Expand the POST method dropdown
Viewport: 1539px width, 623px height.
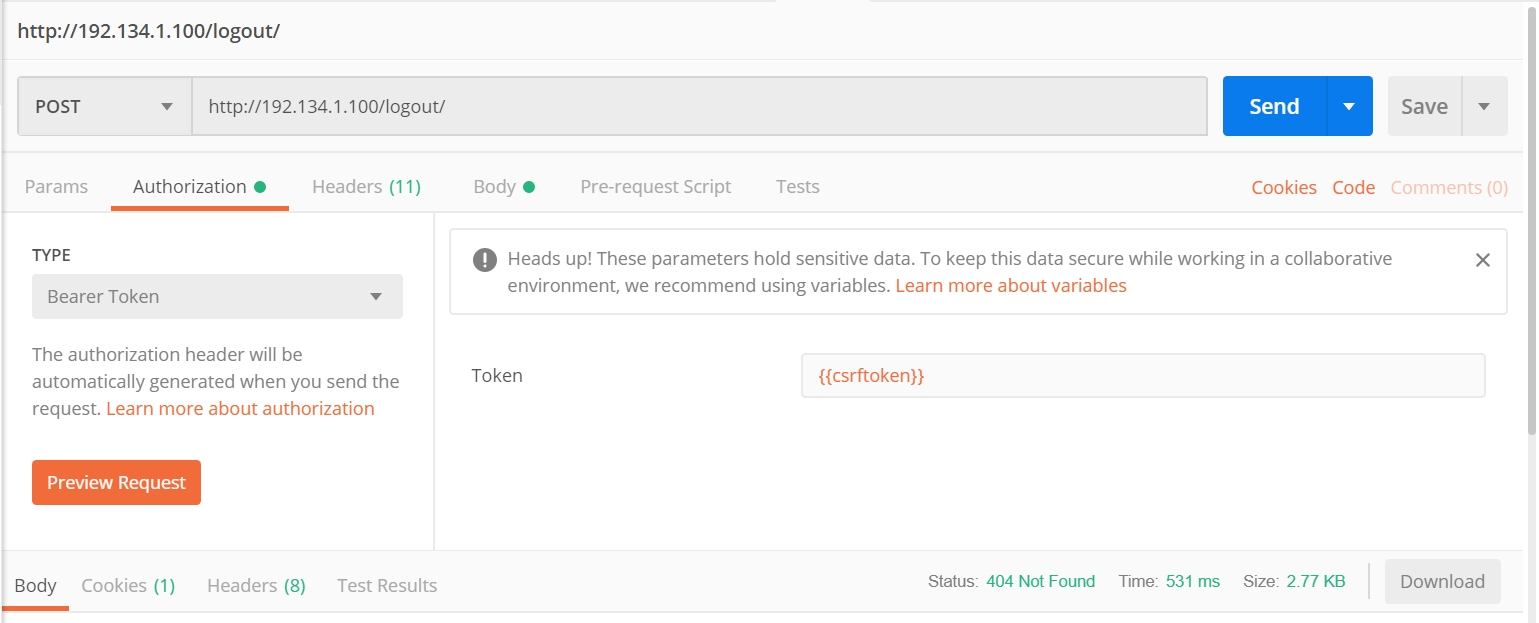click(104, 107)
